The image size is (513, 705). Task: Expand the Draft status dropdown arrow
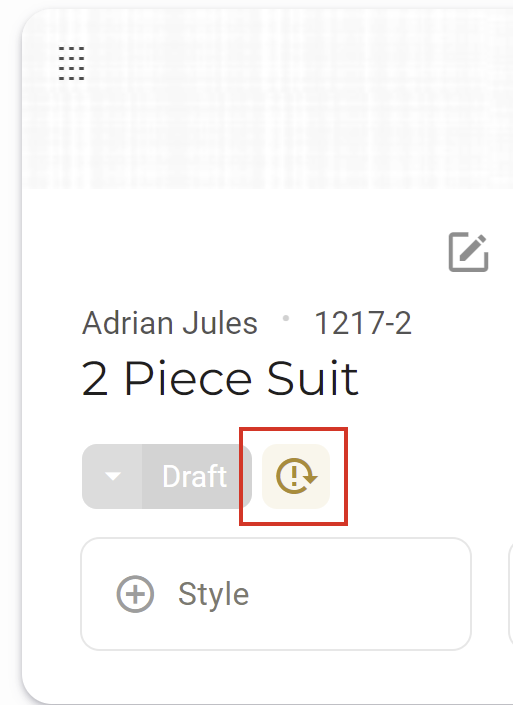point(112,476)
